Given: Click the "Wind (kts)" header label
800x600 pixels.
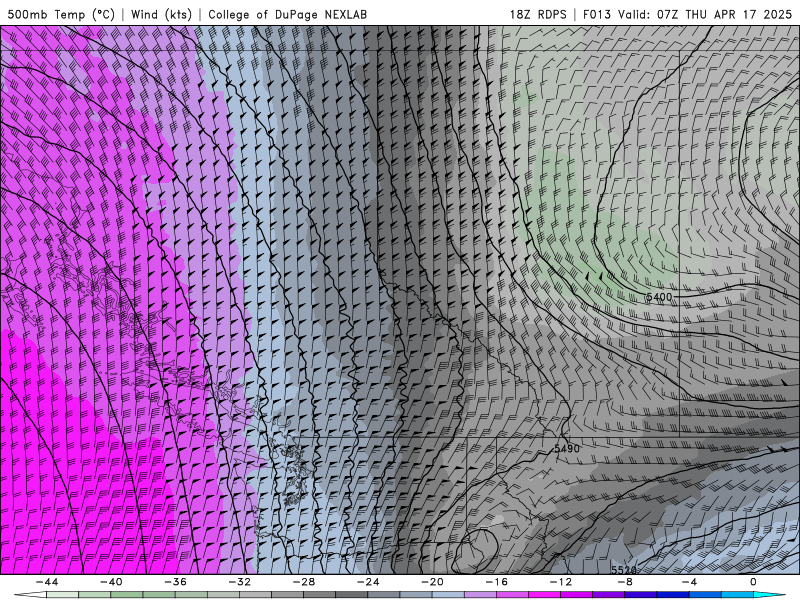Looking at the screenshot, I should pyautogui.click(x=161, y=15).
